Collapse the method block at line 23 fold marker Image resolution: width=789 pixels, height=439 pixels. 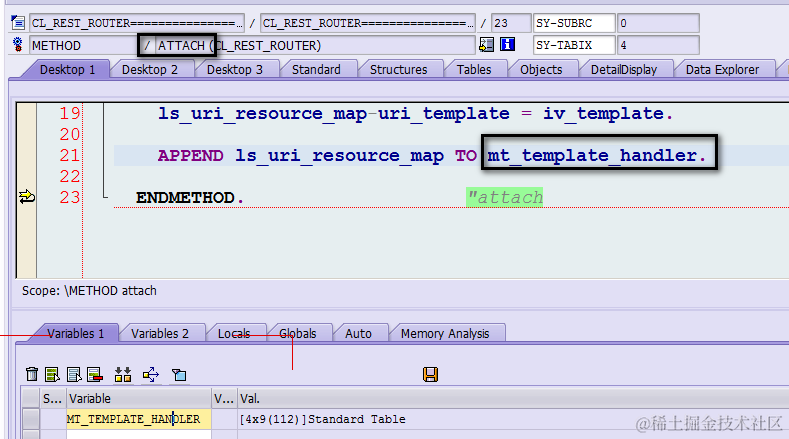coord(105,196)
